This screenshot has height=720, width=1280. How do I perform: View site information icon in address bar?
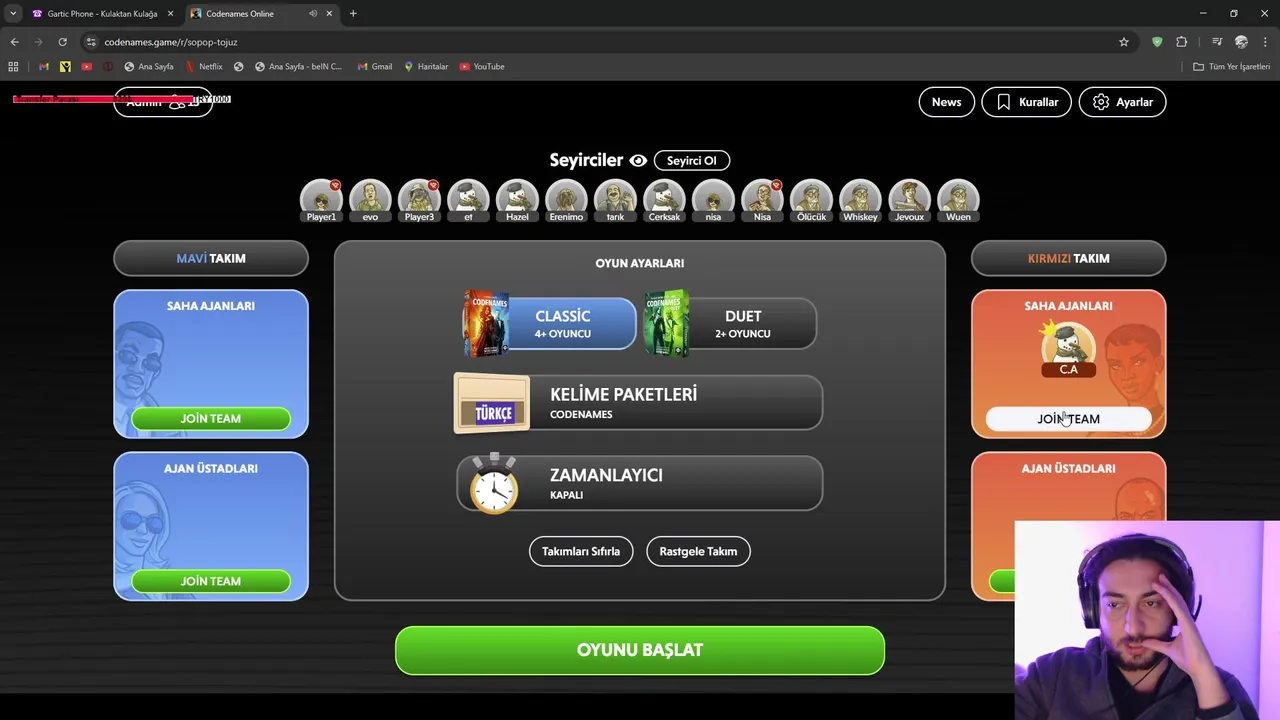91,42
